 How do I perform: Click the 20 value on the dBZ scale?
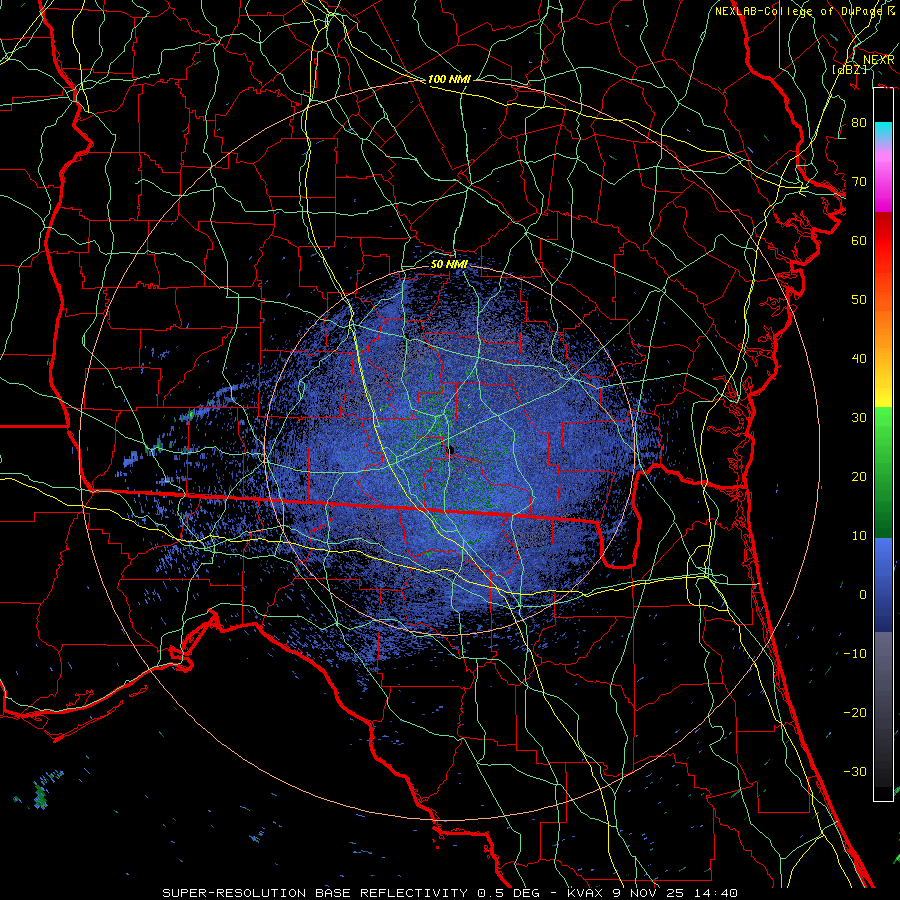[859, 476]
